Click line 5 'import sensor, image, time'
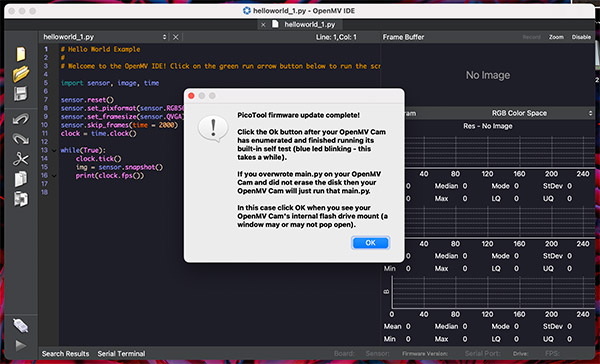This screenshot has width=600, height=364. click(x=110, y=83)
